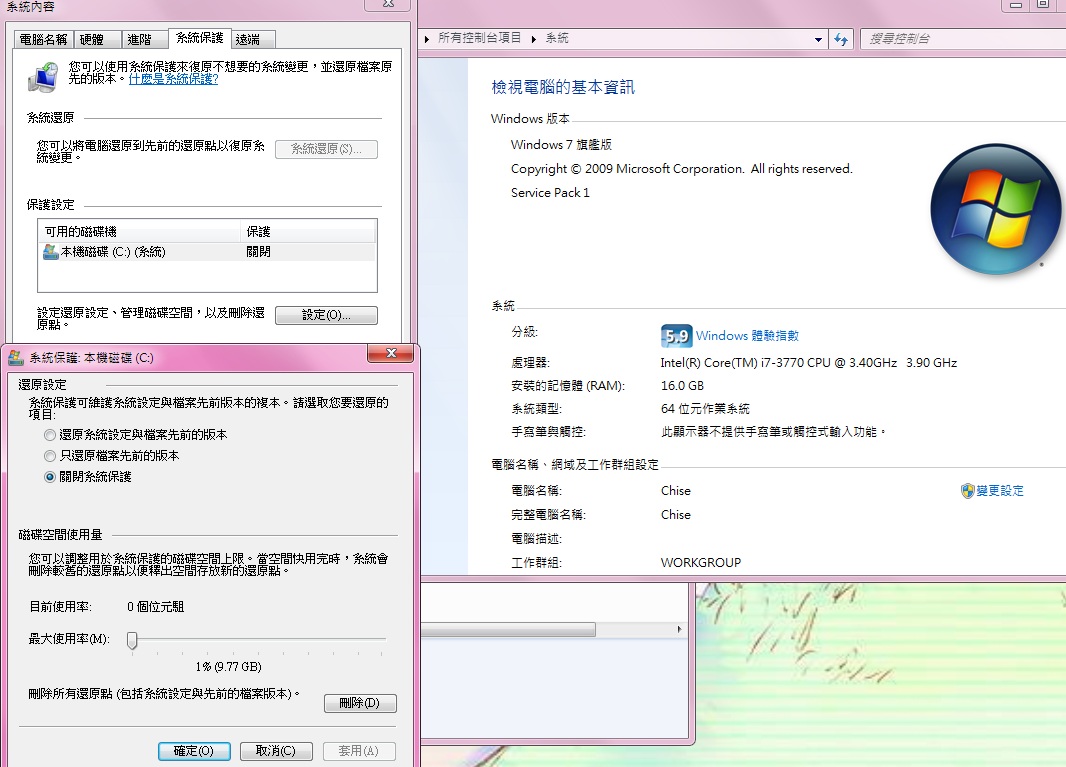The height and width of the screenshot is (767, 1066).
Task: Click the 最大使用率 slider thumb
Action: pos(133,640)
